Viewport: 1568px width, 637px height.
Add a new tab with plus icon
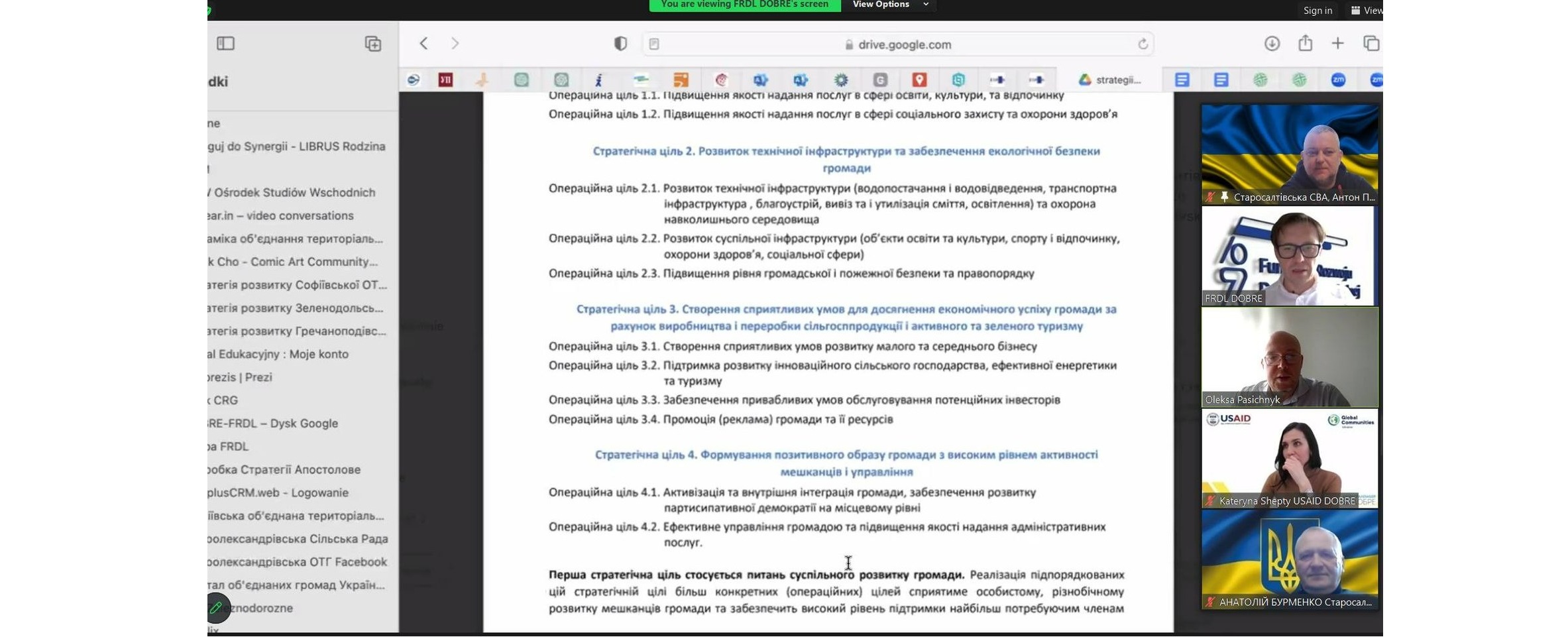pos(1337,44)
